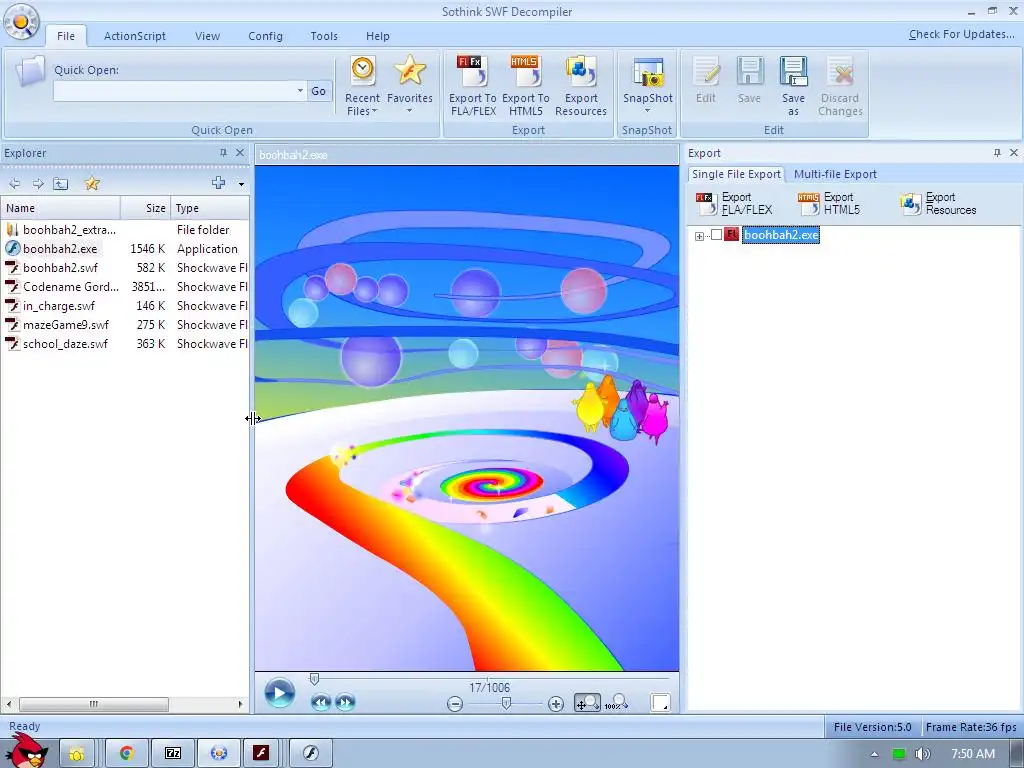Screen dimensions: 1024x768
Task: Switch to Multi-file Export tab
Action: pos(835,174)
